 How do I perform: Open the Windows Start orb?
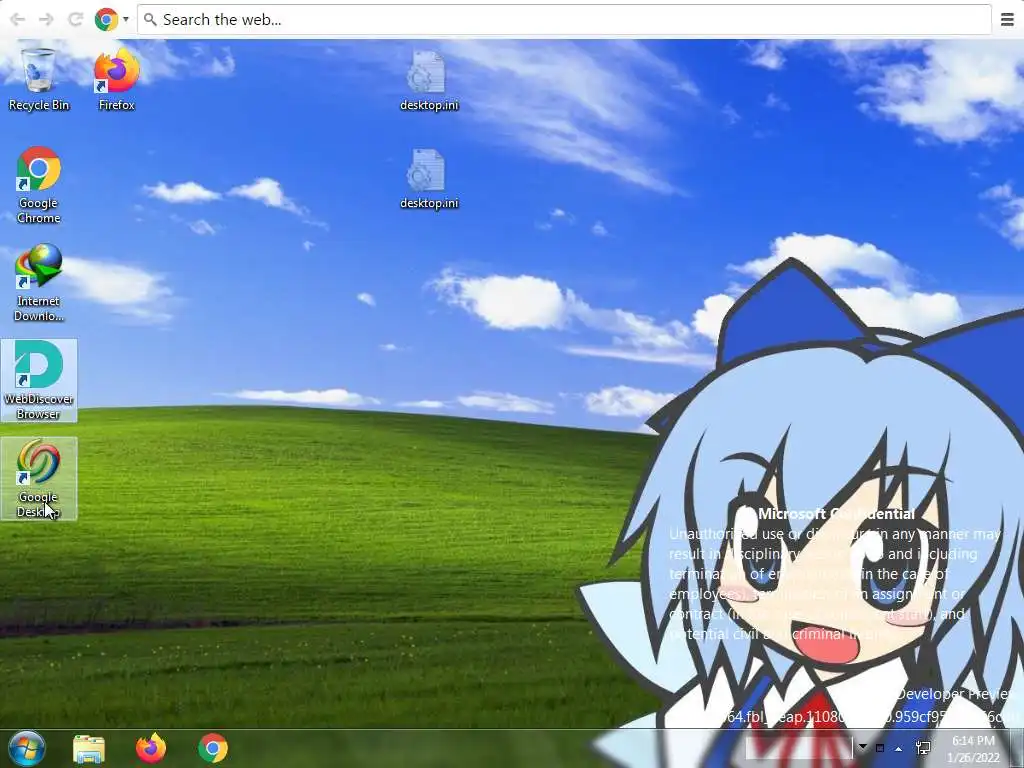pos(27,748)
